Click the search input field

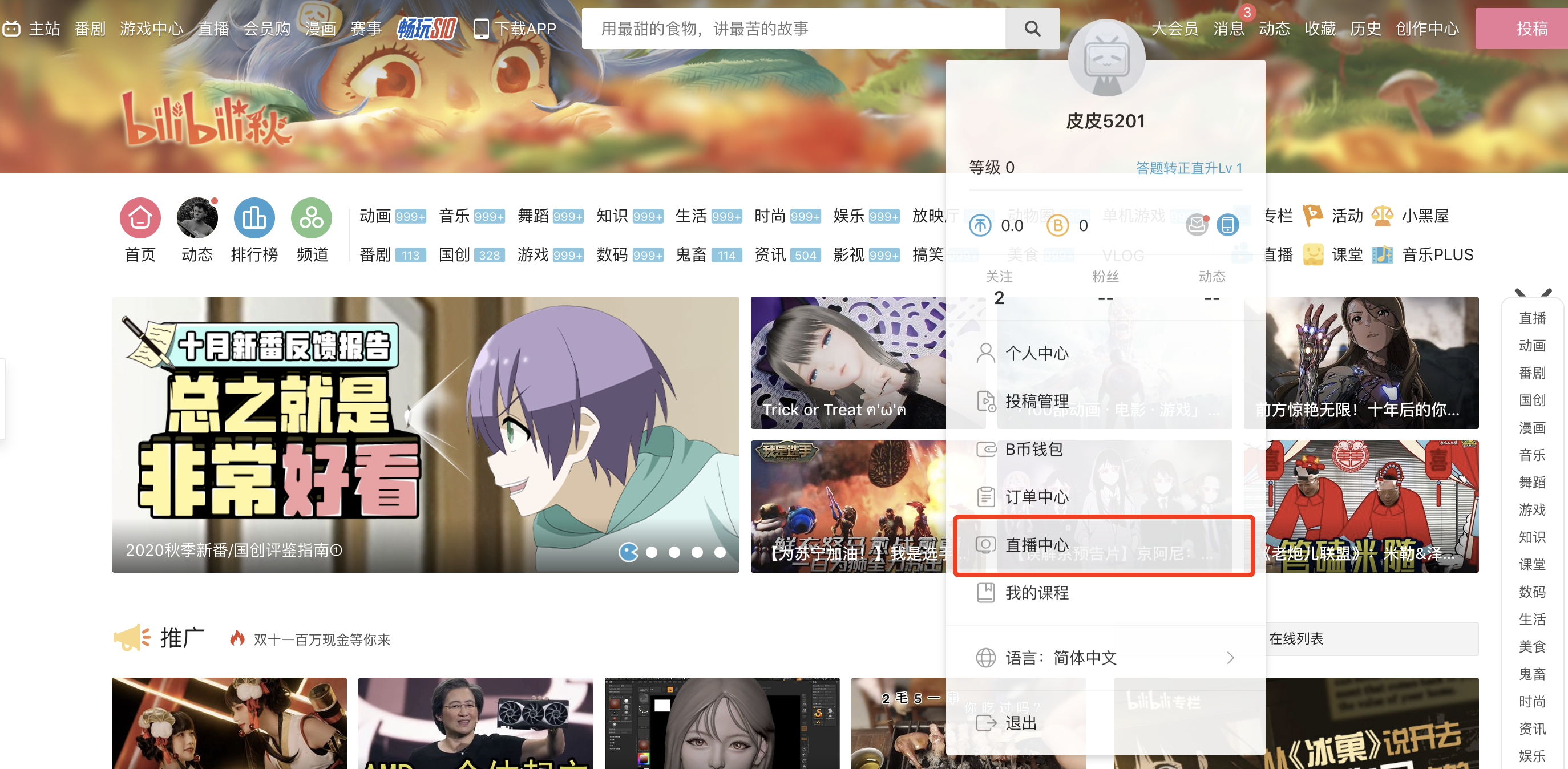coord(793,29)
